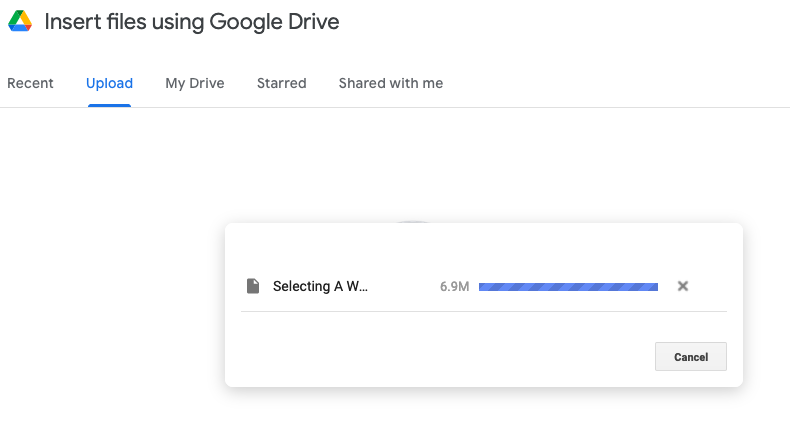Click the divider line above the Cancel button
Viewport: 790px width, 429px height.
[483, 312]
